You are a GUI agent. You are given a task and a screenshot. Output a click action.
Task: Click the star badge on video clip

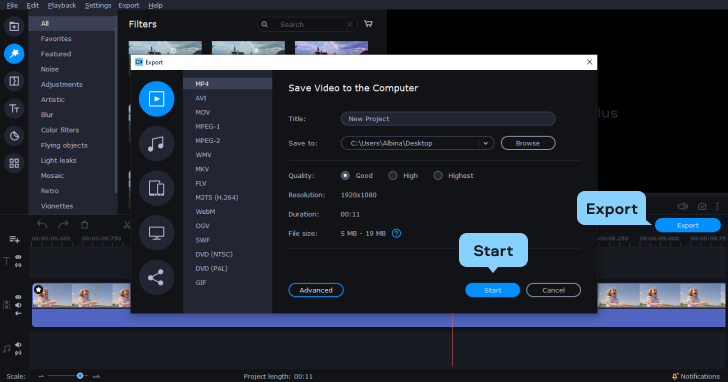click(39, 290)
